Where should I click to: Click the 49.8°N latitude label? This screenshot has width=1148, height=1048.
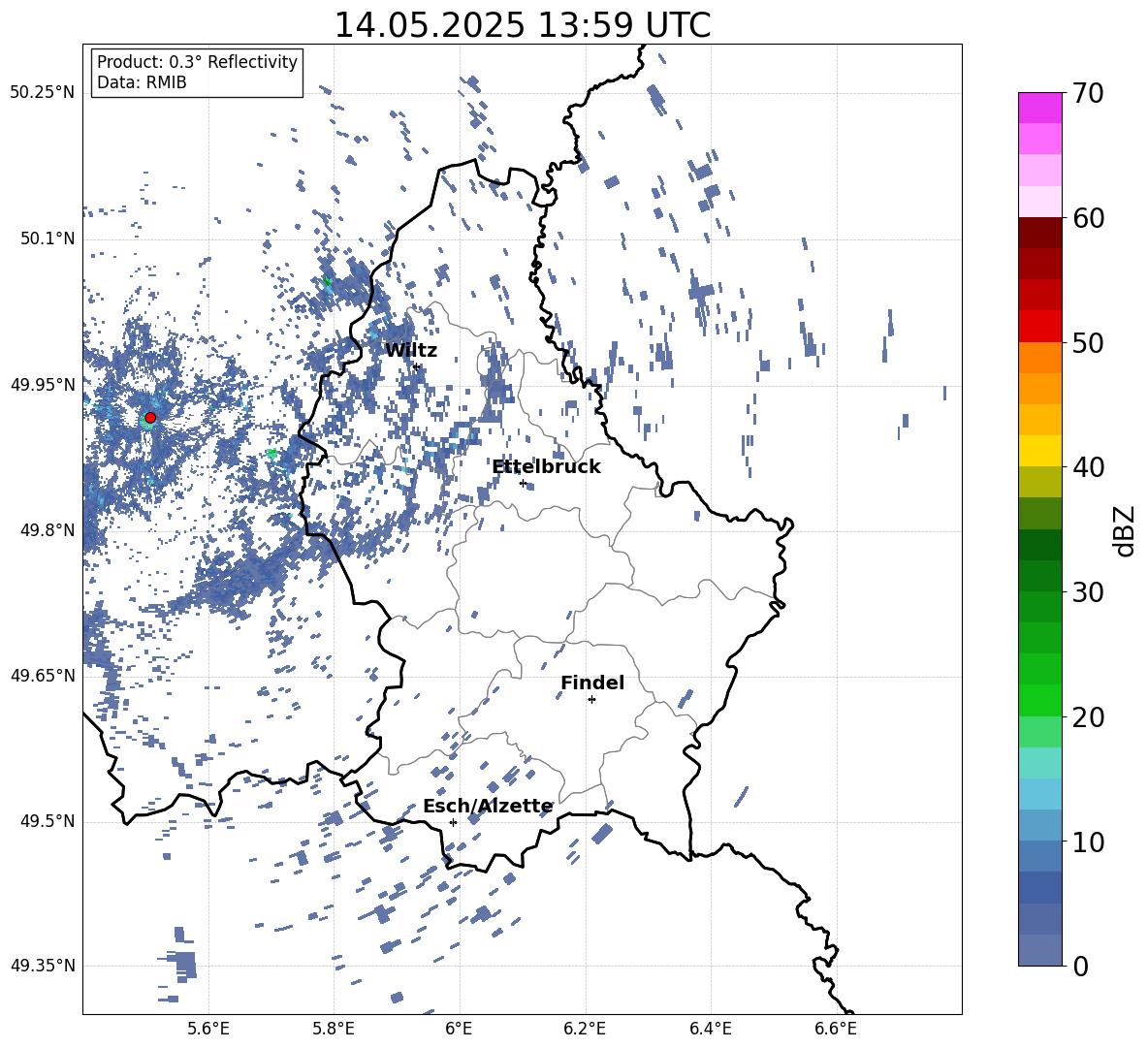point(48,530)
